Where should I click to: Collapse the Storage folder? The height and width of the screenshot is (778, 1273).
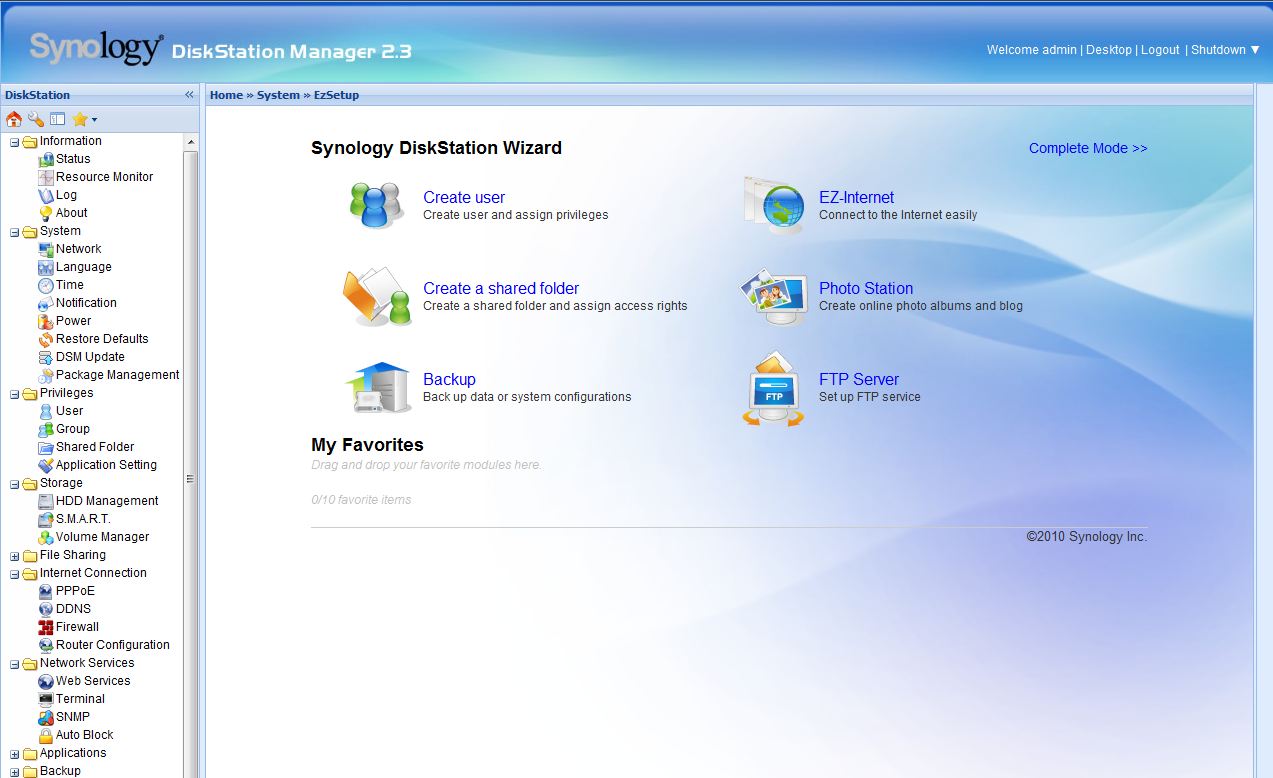[14, 484]
